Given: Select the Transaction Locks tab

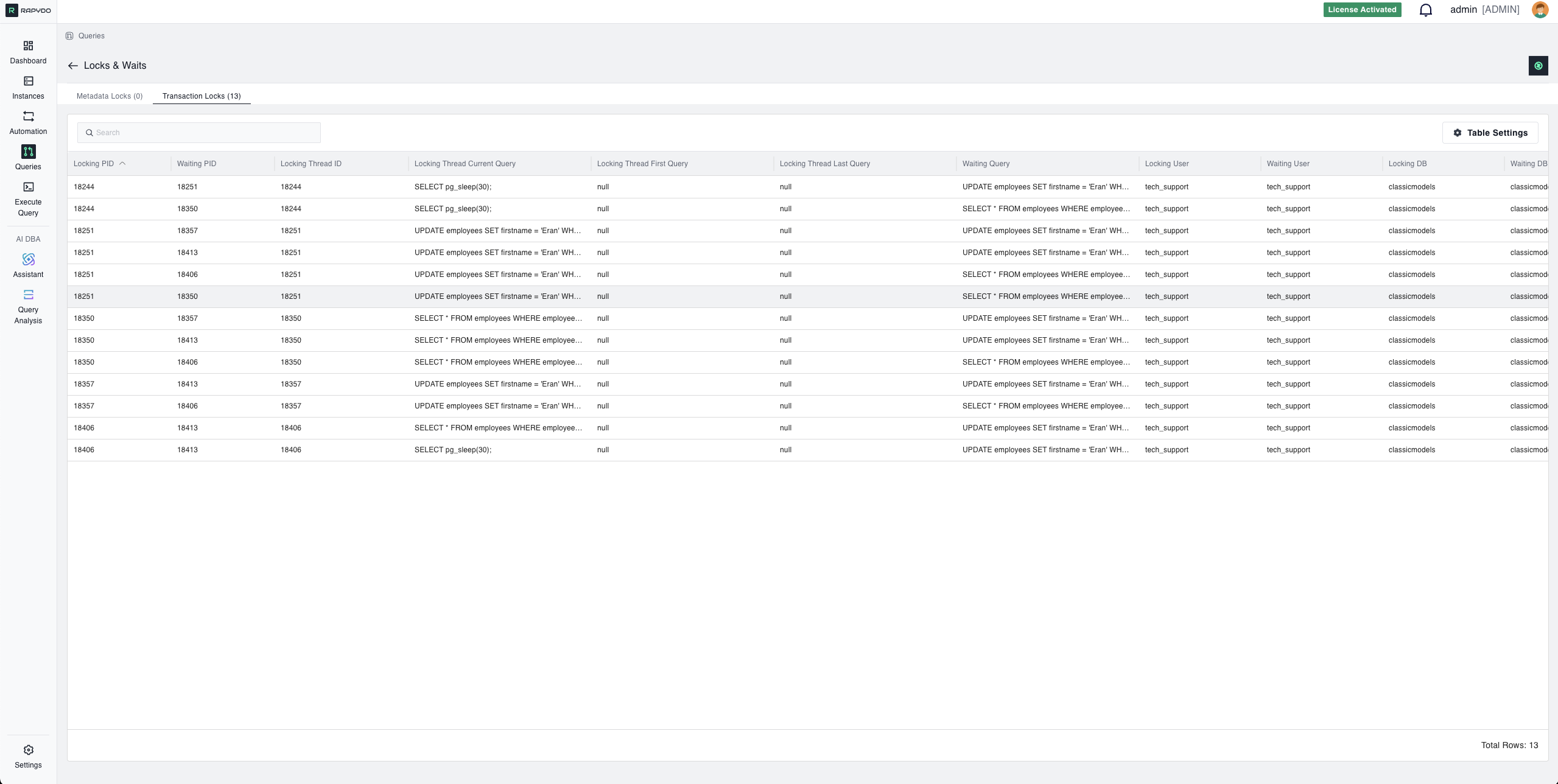Looking at the screenshot, I should (202, 96).
